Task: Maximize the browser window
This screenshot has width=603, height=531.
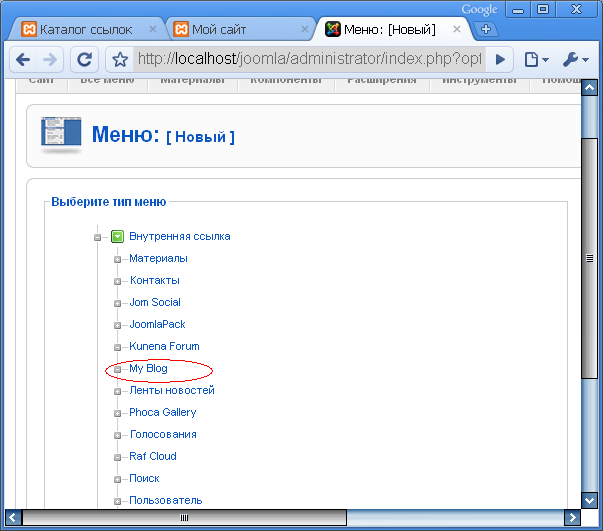Action: click(x=543, y=9)
